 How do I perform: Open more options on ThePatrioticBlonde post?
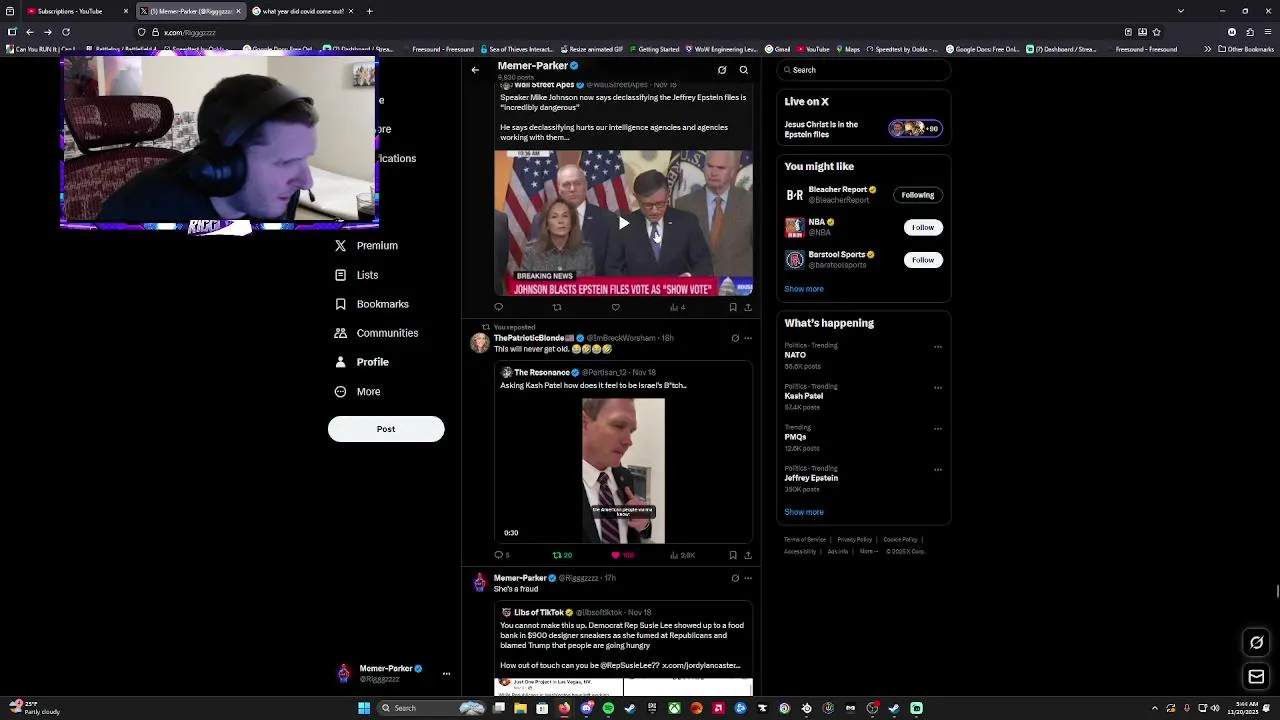[x=747, y=338]
